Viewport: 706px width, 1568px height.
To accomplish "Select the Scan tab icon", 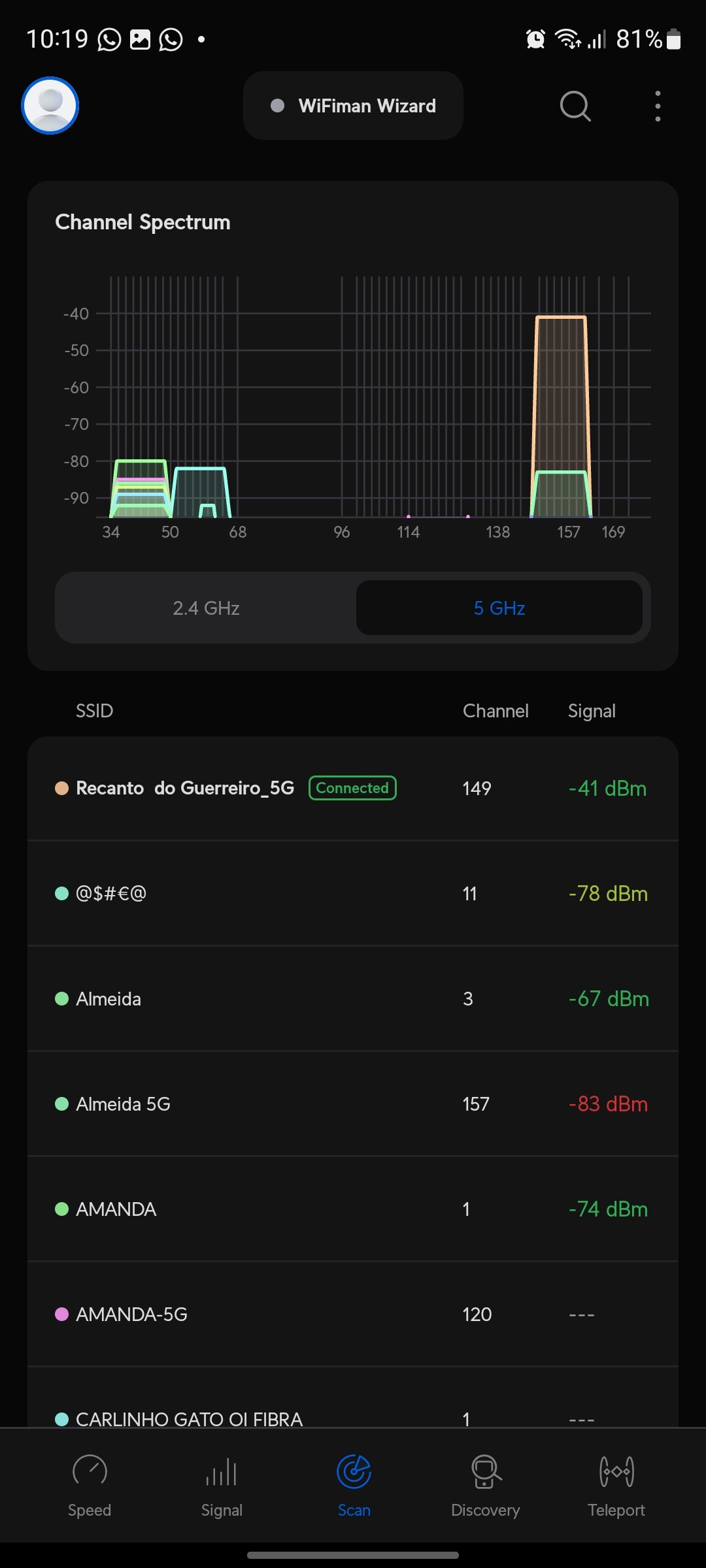I will point(354,1471).
